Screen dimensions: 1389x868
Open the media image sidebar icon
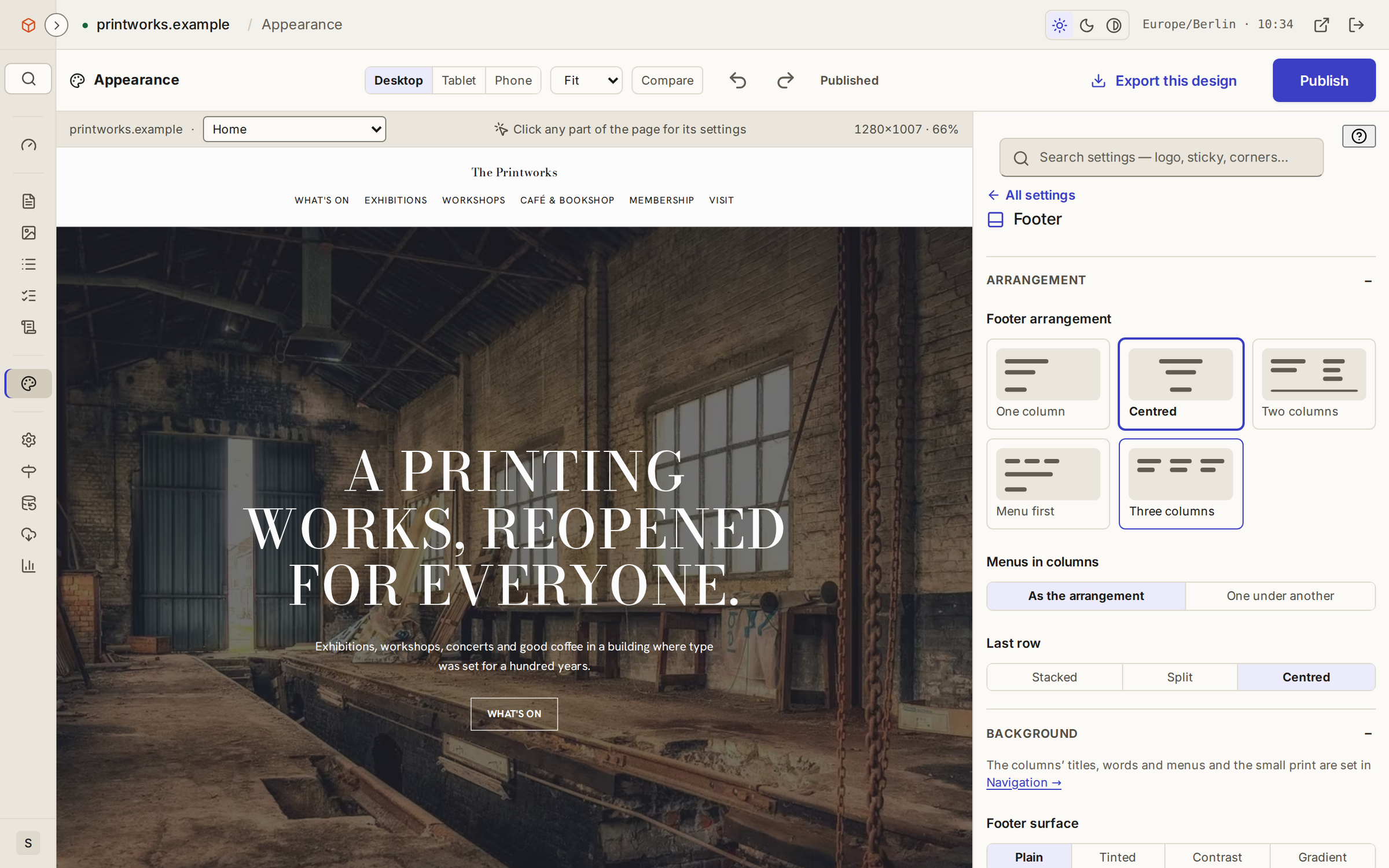point(28,233)
